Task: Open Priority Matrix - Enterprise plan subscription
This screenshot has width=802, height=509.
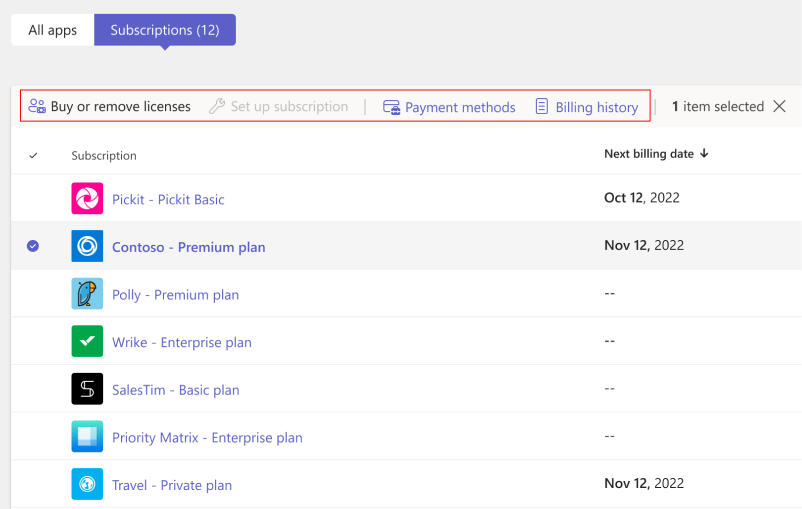Action: pyautogui.click(x=207, y=437)
